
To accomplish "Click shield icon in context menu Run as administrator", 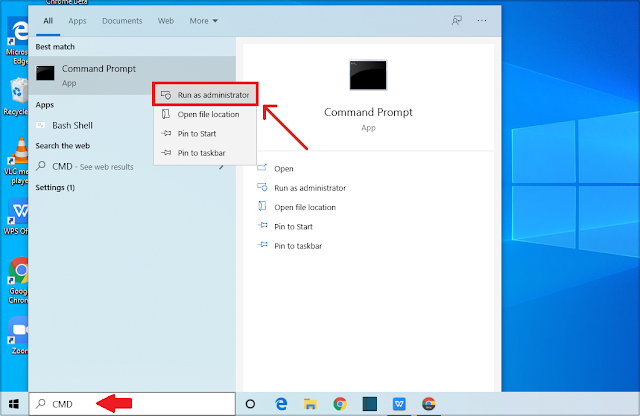I will (x=166, y=95).
